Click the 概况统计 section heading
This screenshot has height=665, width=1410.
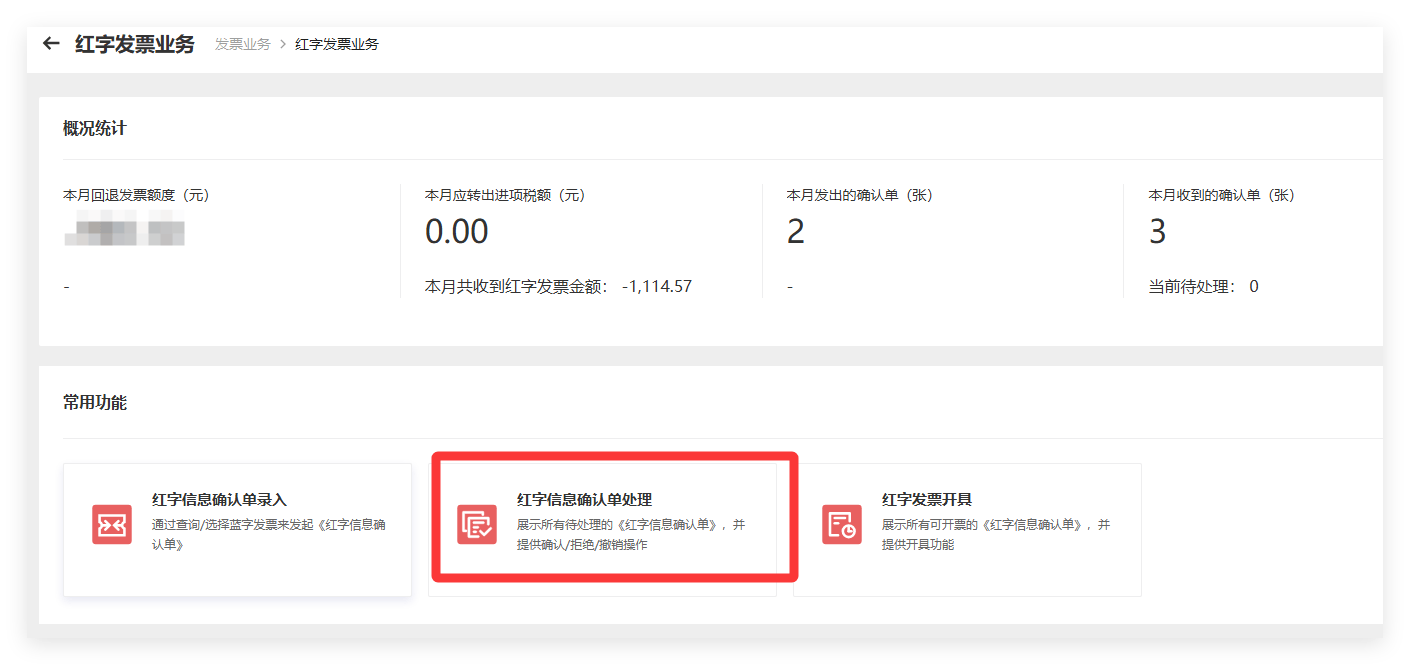click(x=95, y=129)
